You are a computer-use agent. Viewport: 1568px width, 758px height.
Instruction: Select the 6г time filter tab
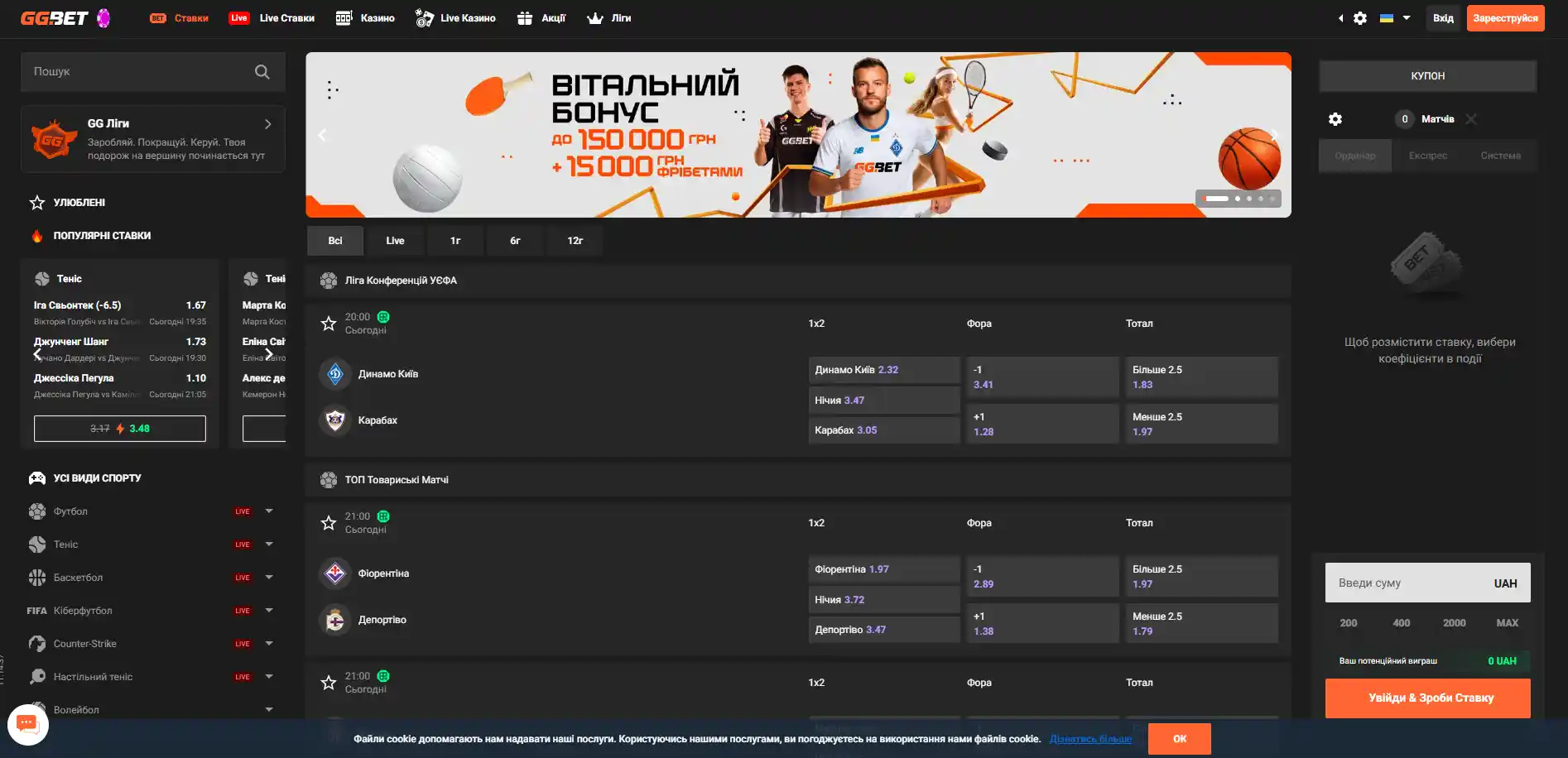[x=515, y=241]
